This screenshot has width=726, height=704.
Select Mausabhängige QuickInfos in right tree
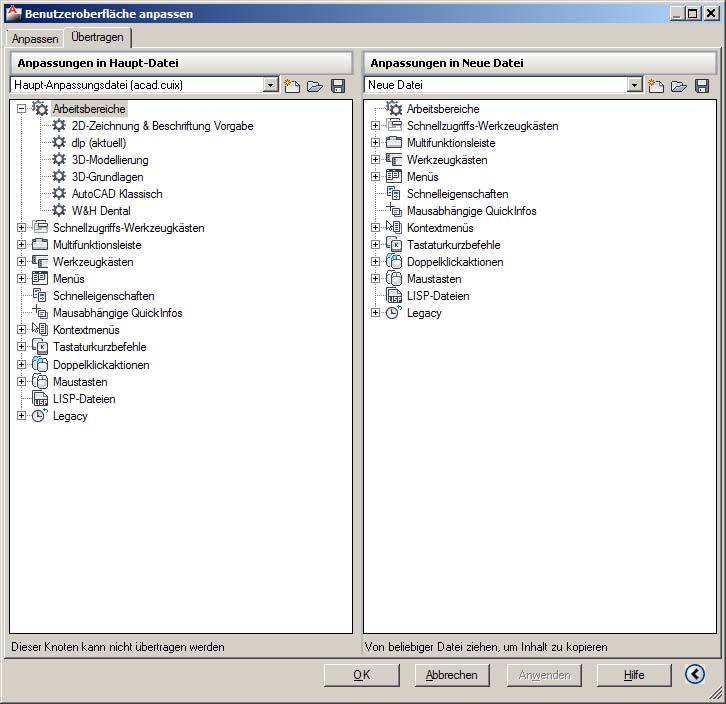(471, 211)
